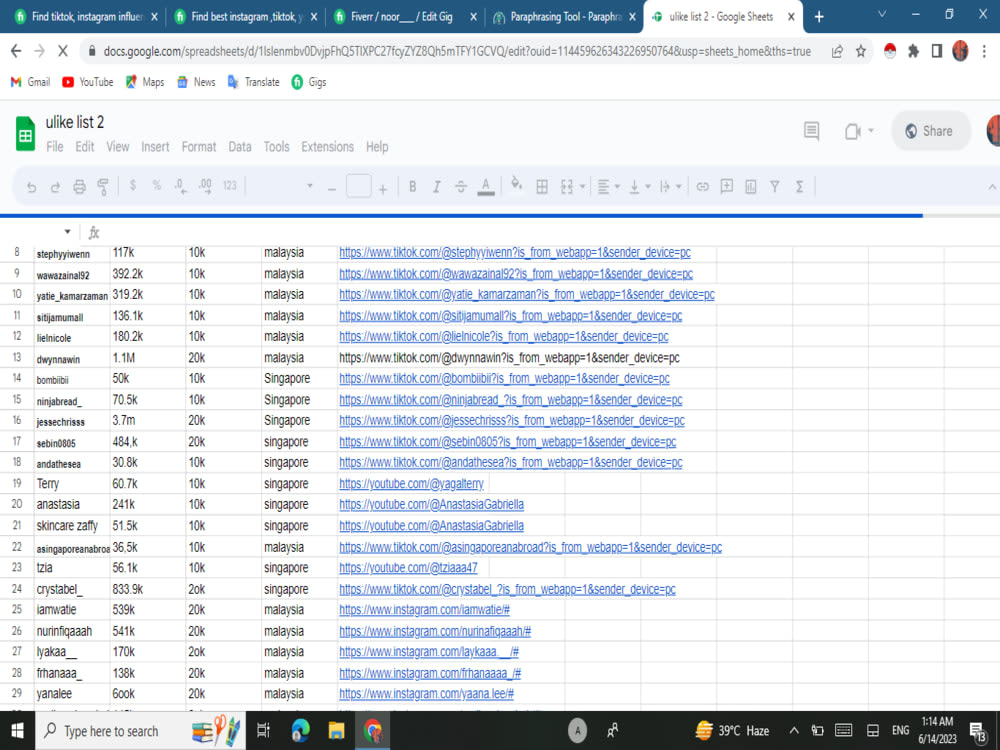The image size is (1000, 750).
Task: Open functions sigma icon
Action: 799,186
